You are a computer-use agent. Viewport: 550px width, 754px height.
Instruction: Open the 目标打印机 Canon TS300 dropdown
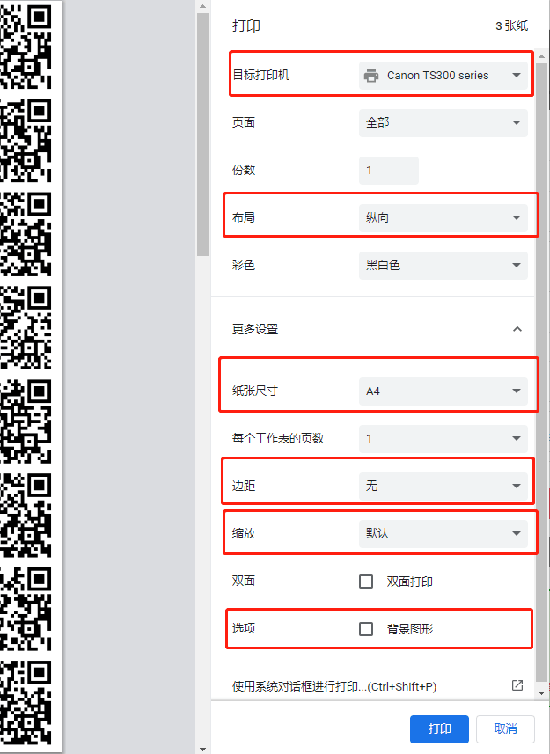(x=443, y=75)
